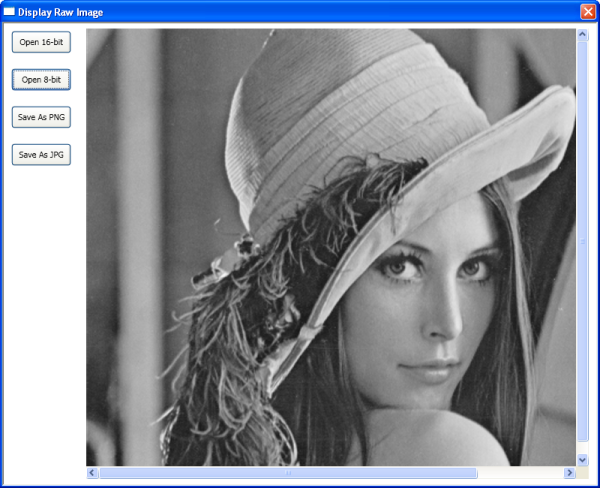Viewport: 600px width, 488px height.
Task: Click the horizontal scrollbar right arrow
Action: pos(569,473)
